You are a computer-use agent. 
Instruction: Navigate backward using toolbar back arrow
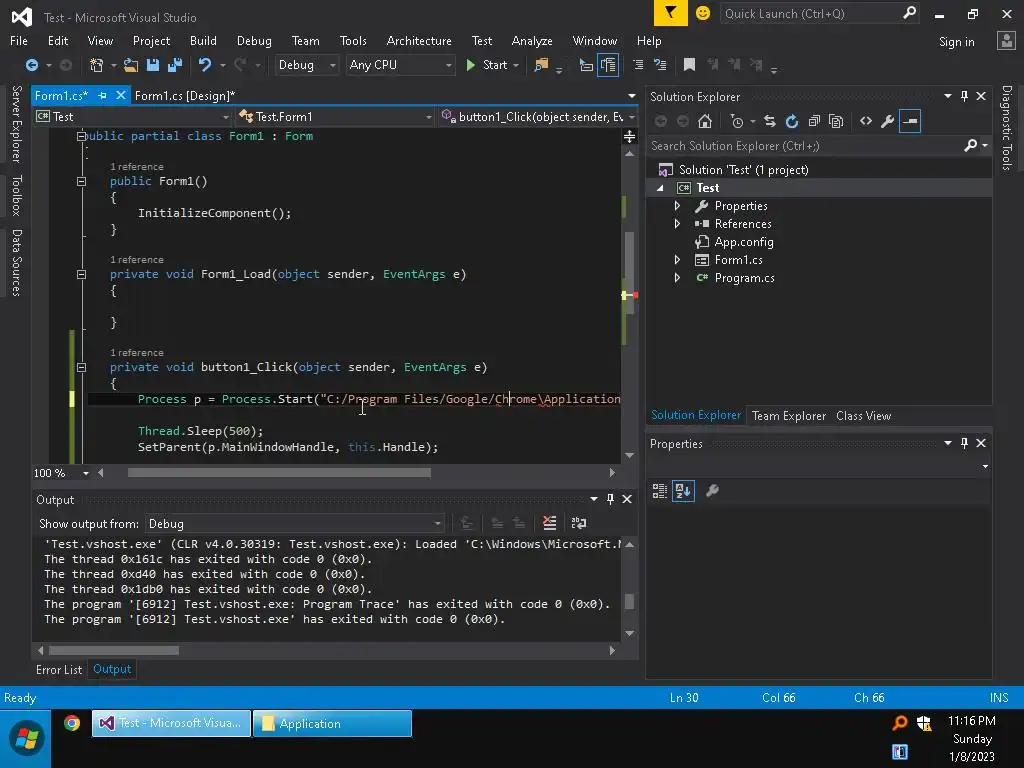coord(31,65)
